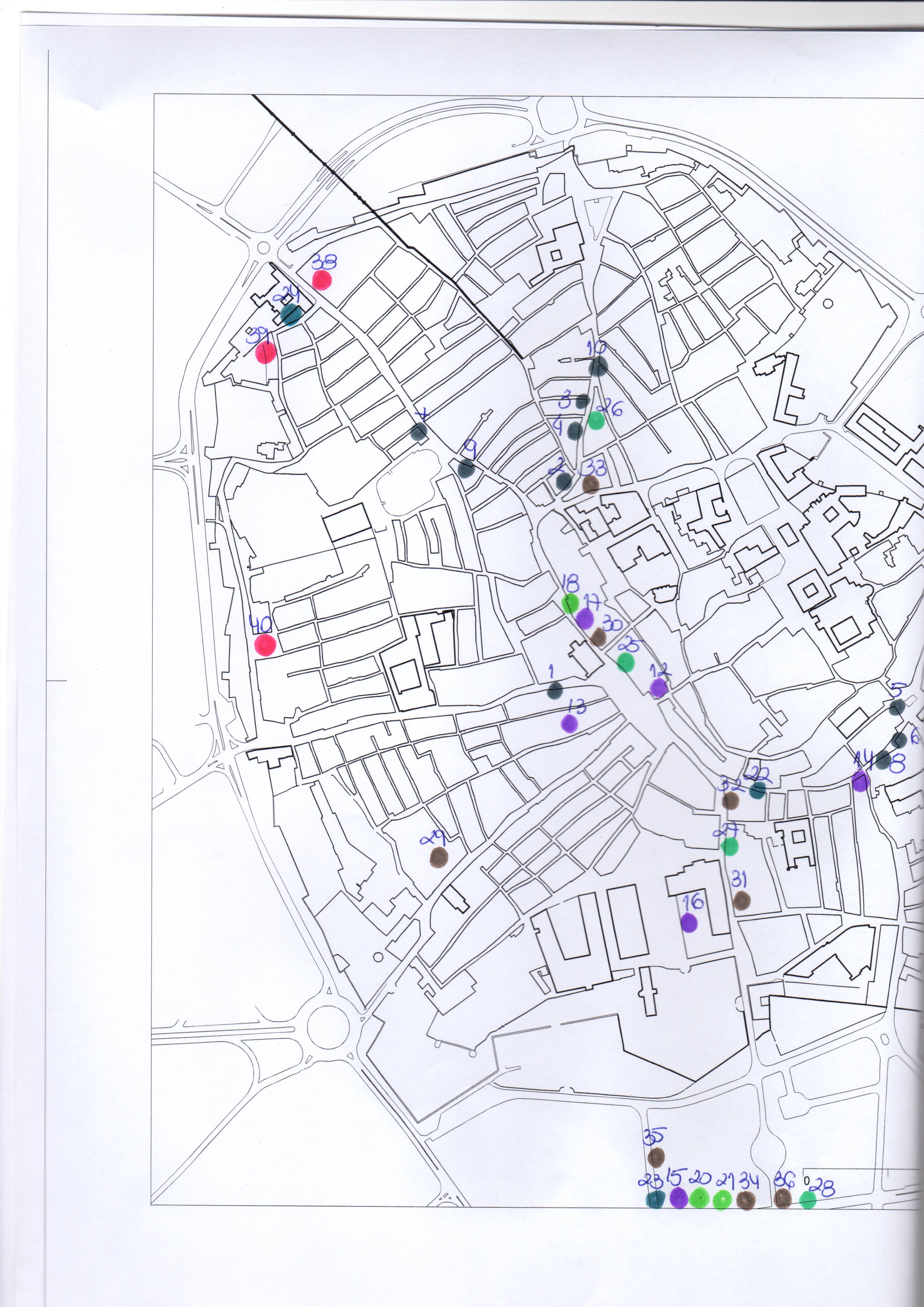The height and width of the screenshot is (1307, 924).
Task: Select the dark dot labeled 9
Action: tap(466, 469)
